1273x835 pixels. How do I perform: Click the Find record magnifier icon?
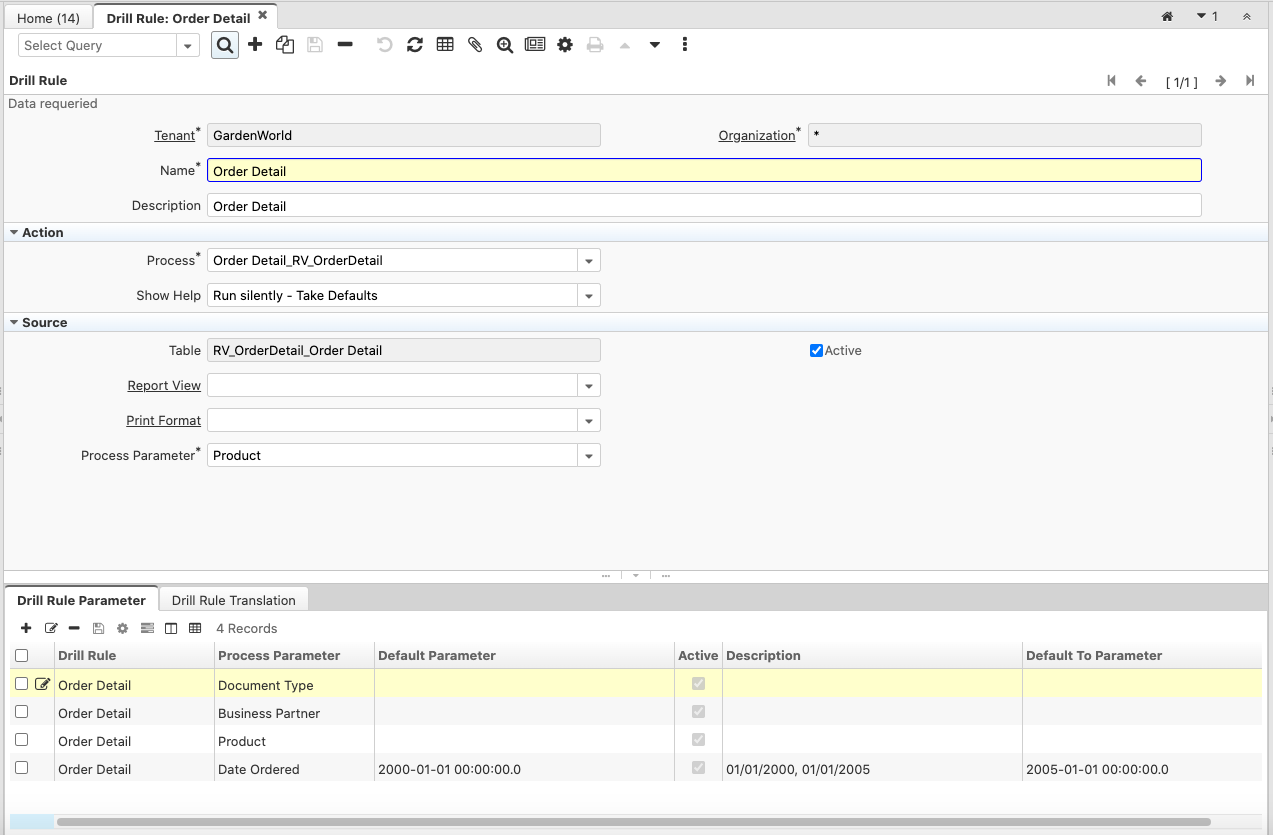pos(225,45)
